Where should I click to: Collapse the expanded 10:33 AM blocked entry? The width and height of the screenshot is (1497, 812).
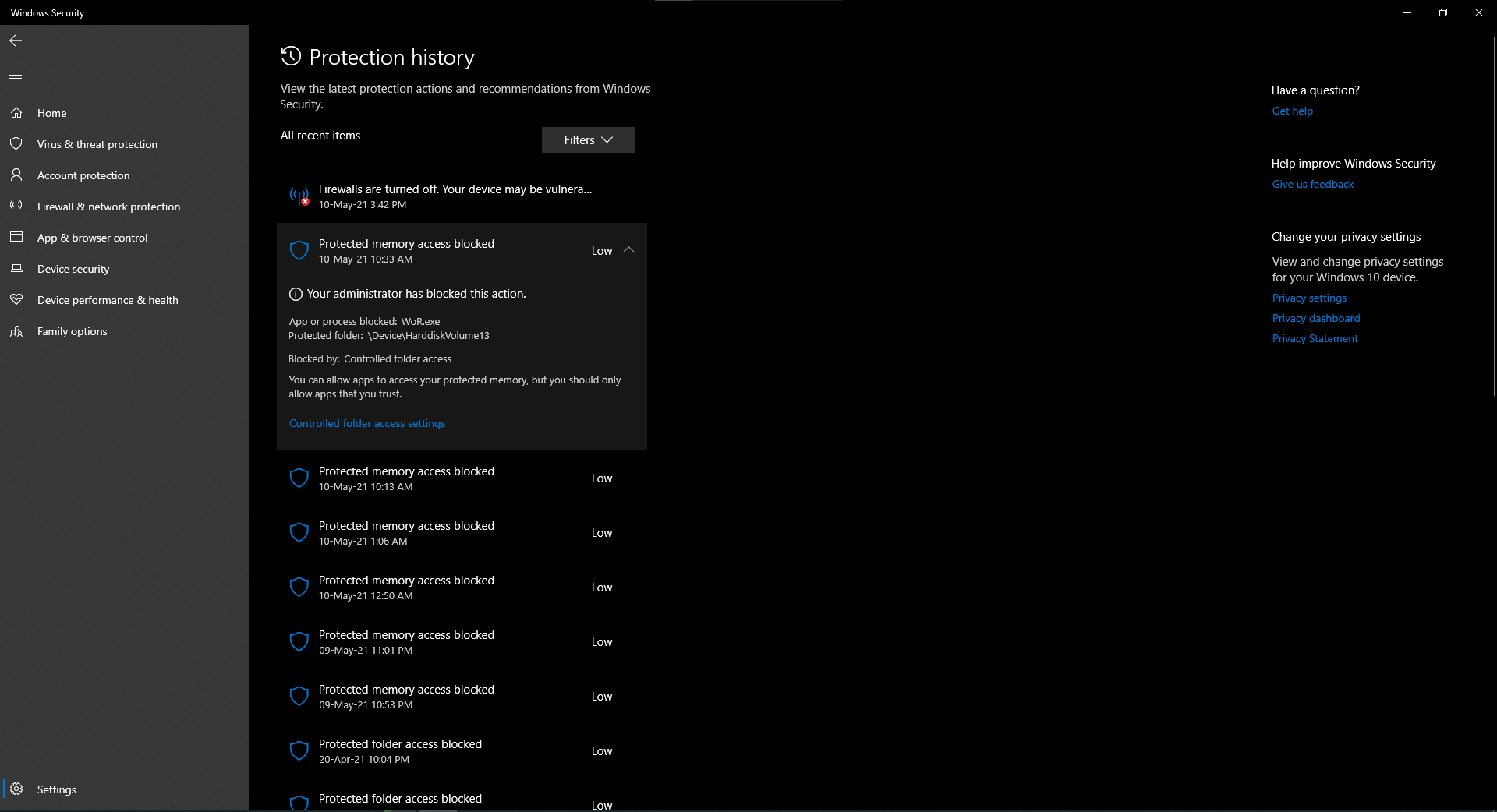(x=628, y=250)
